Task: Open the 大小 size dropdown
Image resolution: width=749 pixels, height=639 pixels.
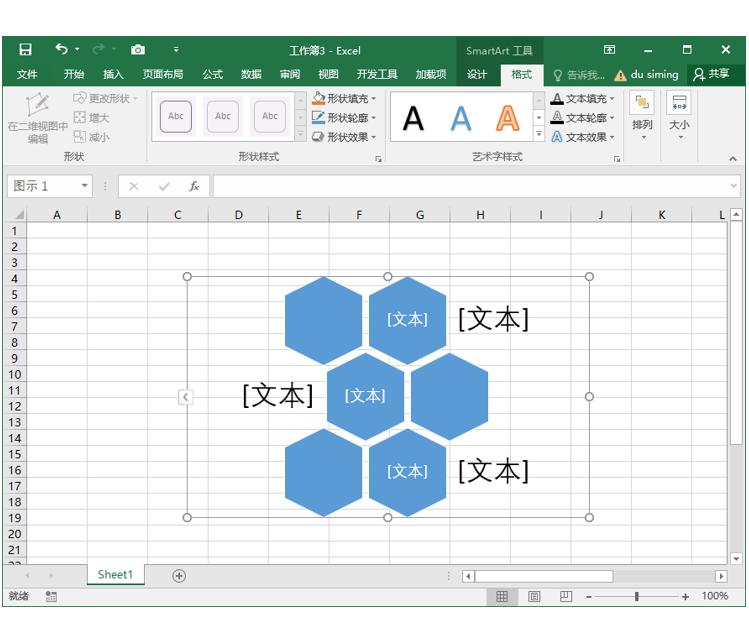Action: coord(679,116)
